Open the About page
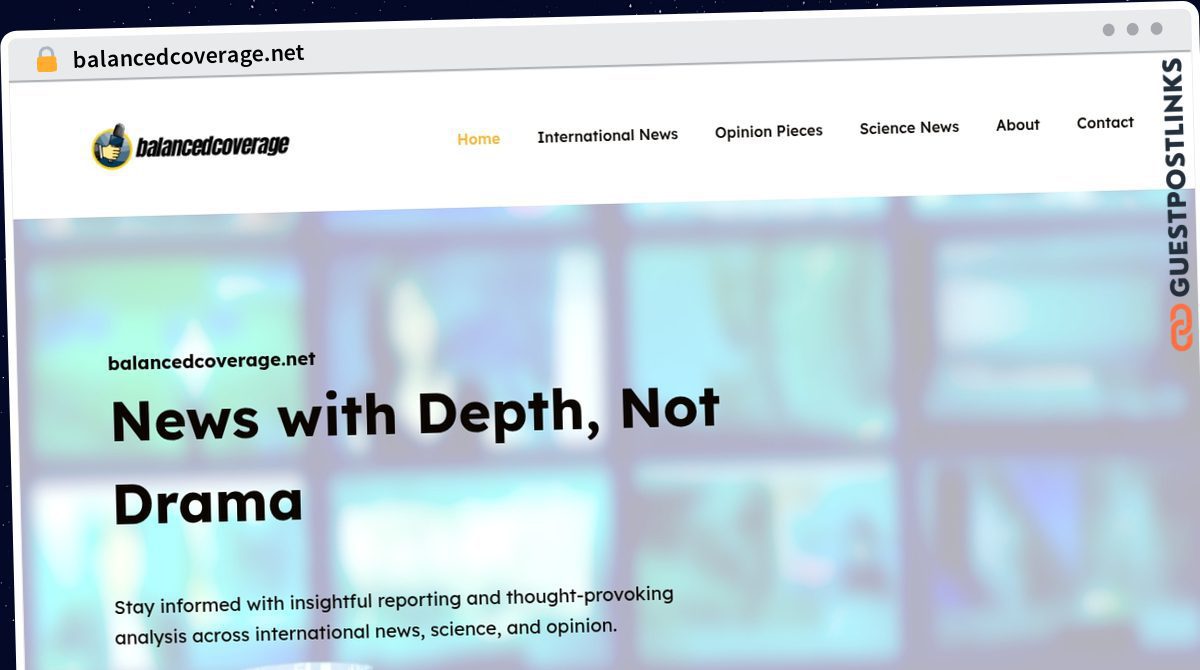Screen dimensions: 1200x670 (1017, 125)
